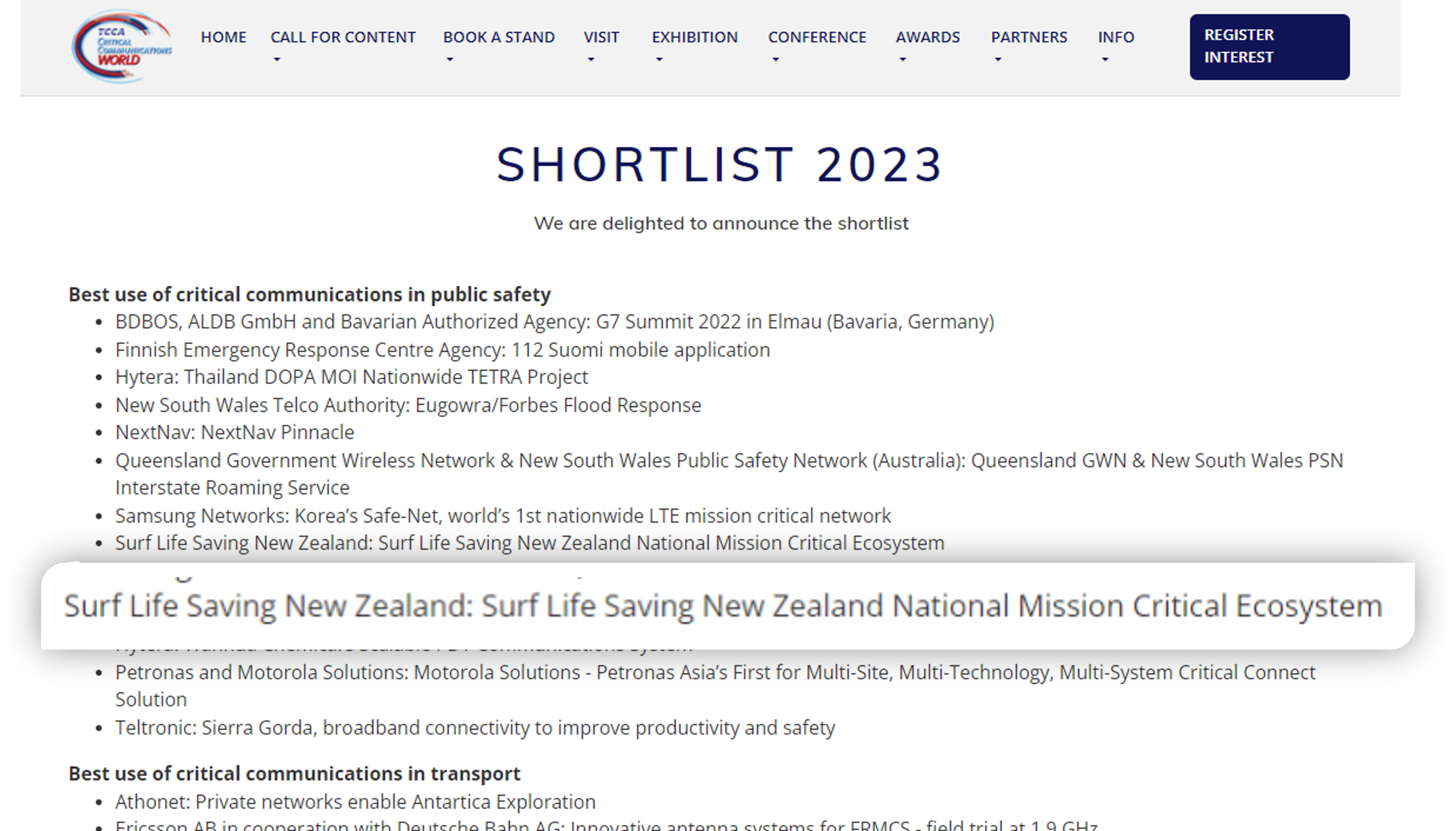This screenshot has height=831, width=1456.
Task: Expand the Conference dropdown arrow
Action: tap(776, 59)
